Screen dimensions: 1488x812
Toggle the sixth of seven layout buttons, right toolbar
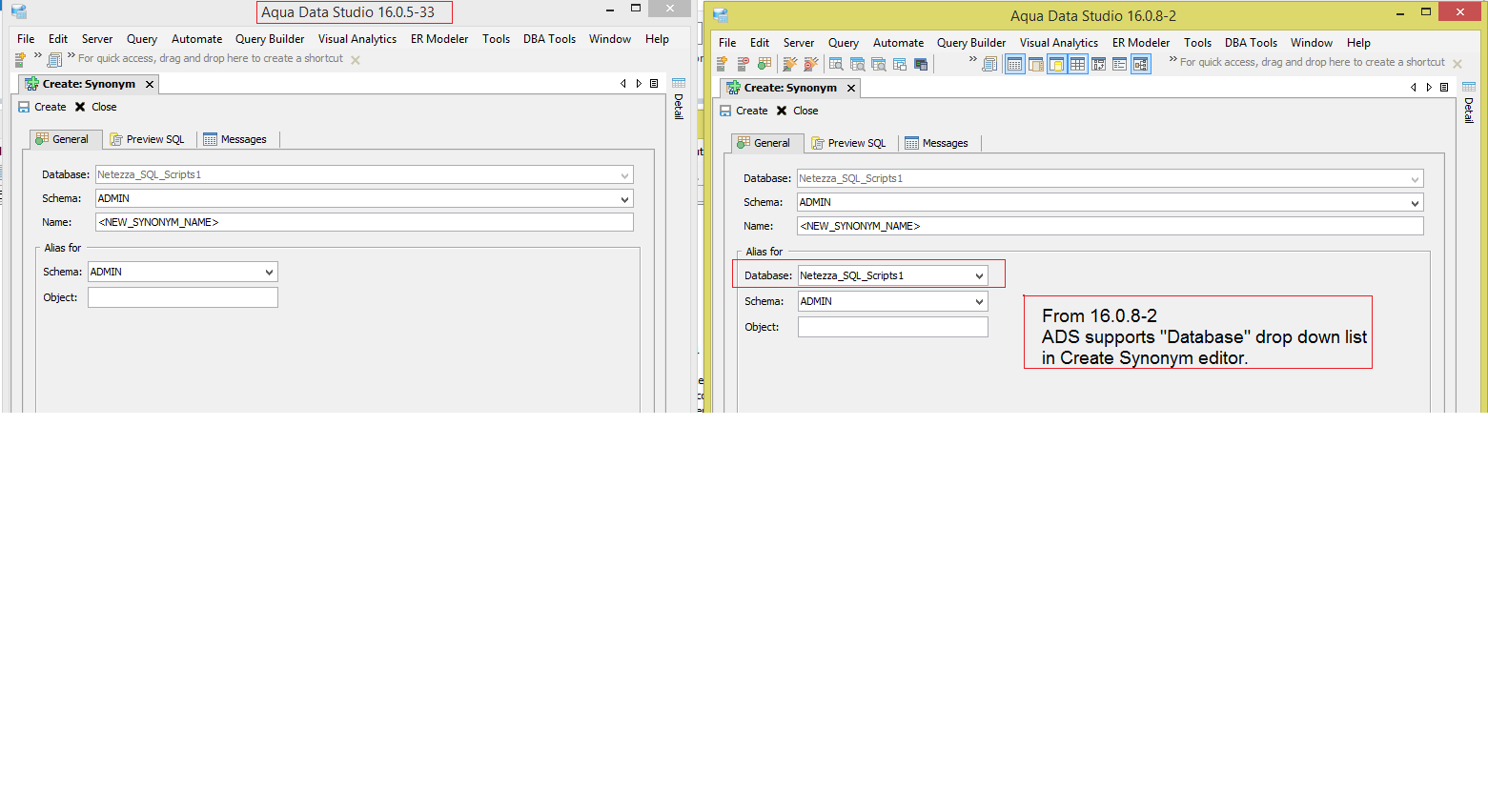point(1119,64)
